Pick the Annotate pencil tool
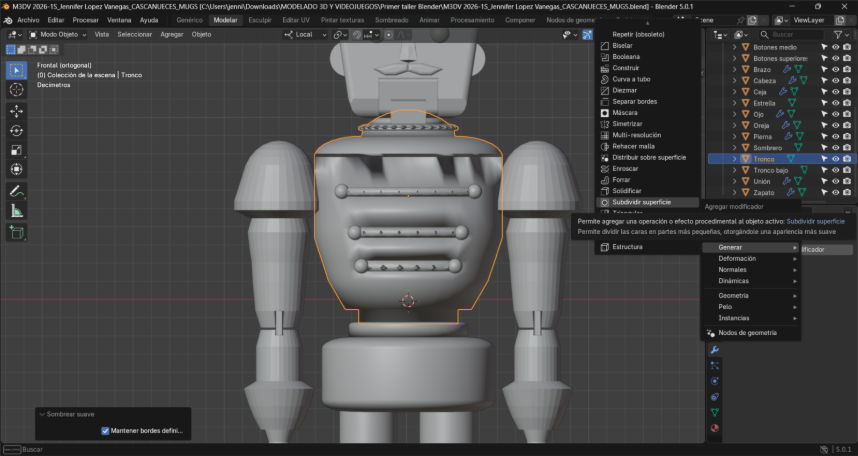 pyautogui.click(x=16, y=190)
